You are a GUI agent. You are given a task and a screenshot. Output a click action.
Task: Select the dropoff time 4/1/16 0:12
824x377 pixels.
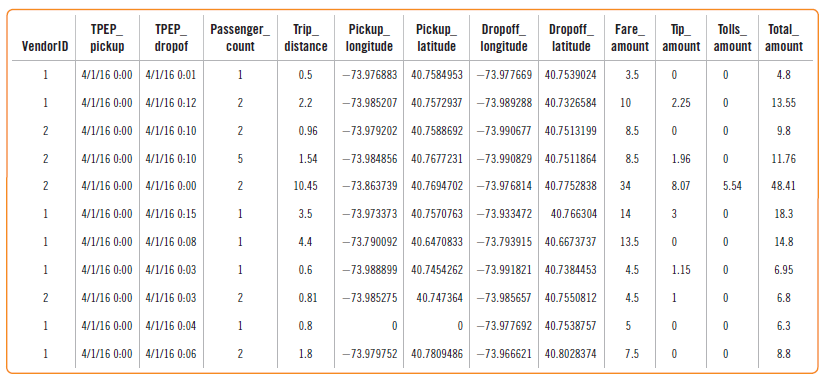(x=171, y=103)
